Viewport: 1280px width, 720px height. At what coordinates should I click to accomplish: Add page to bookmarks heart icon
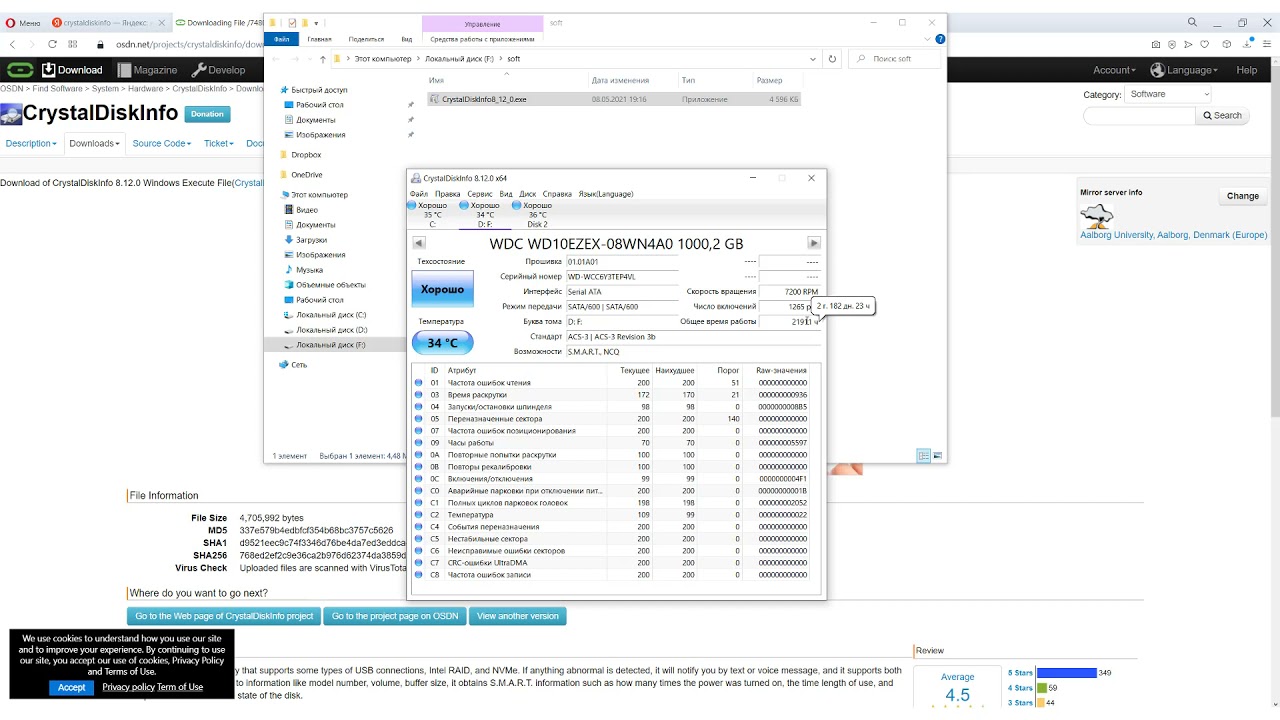[1205, 44]
